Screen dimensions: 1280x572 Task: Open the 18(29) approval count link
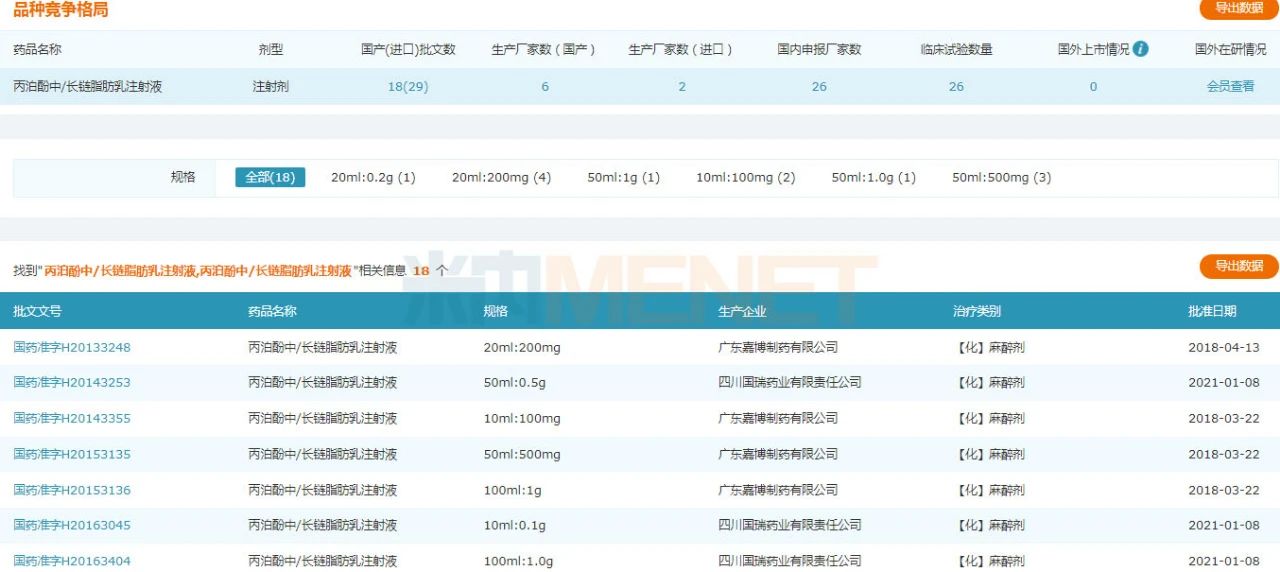[x=408, y=87]
